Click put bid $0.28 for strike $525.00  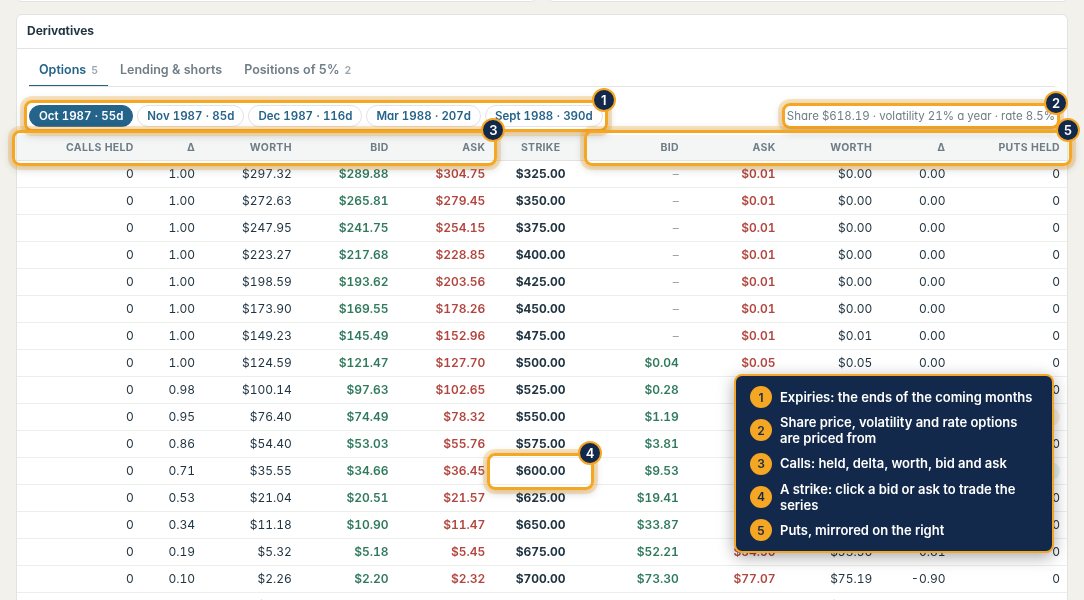click(662, 389)
